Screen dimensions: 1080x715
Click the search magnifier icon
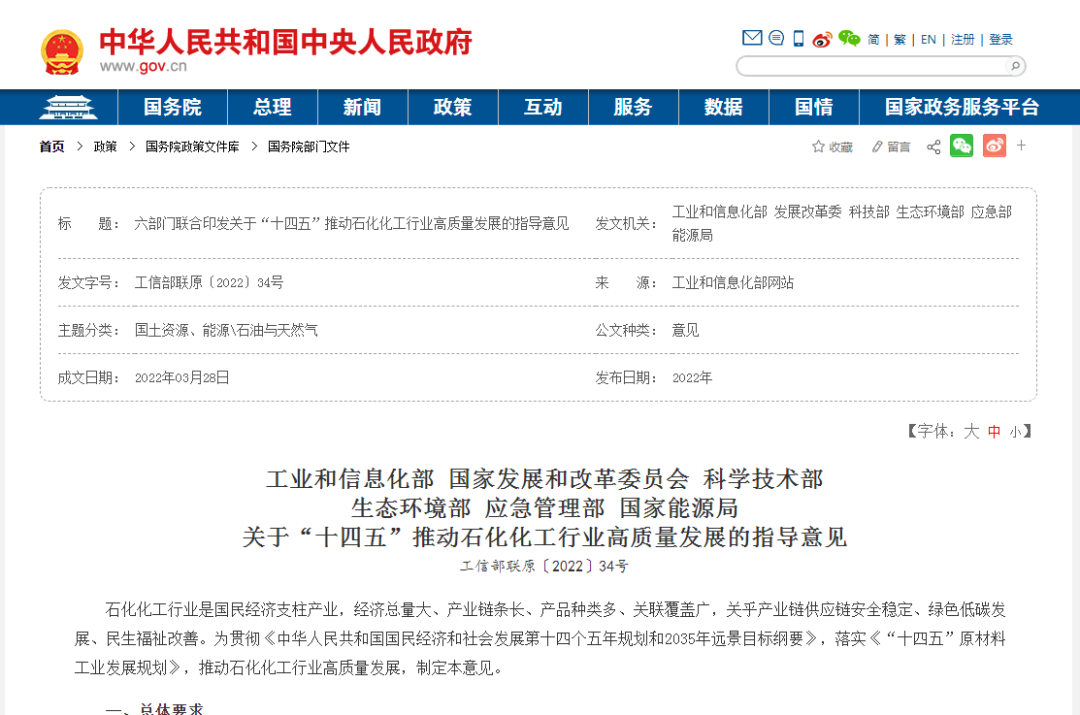pyautogui.click(x=1014, y=65)
